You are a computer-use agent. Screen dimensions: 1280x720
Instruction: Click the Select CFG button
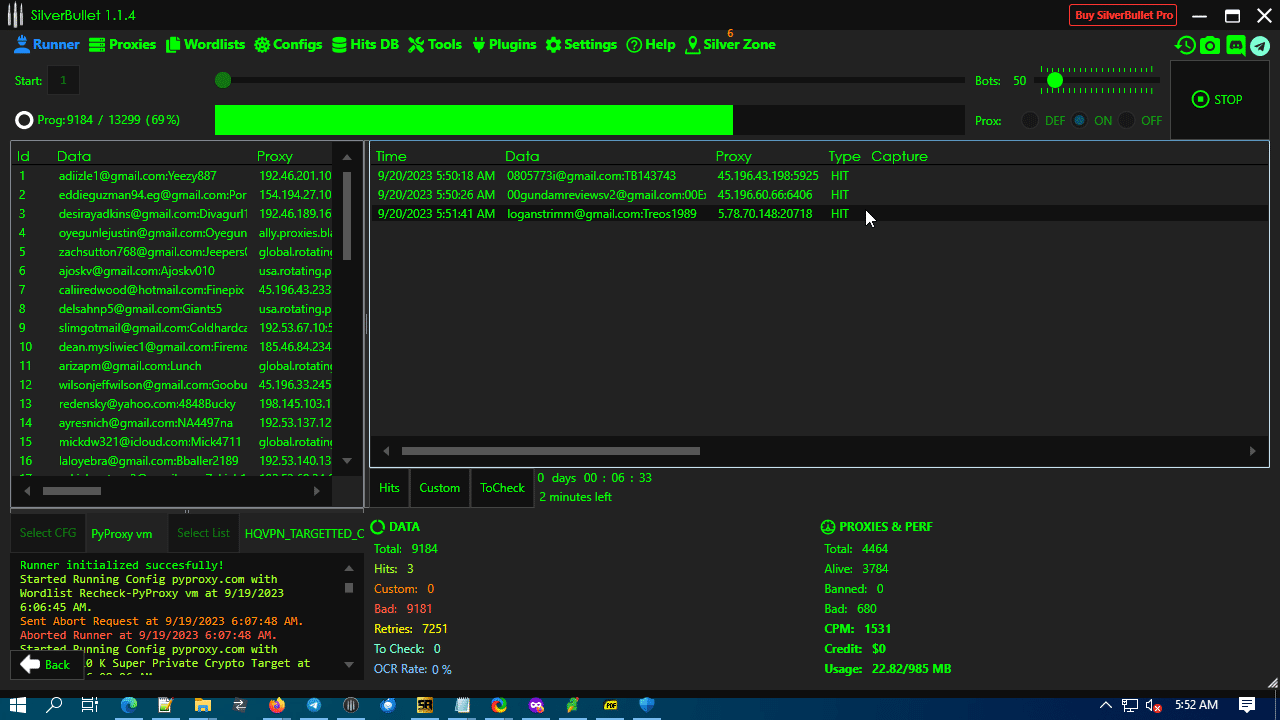(x=48, y=533)
